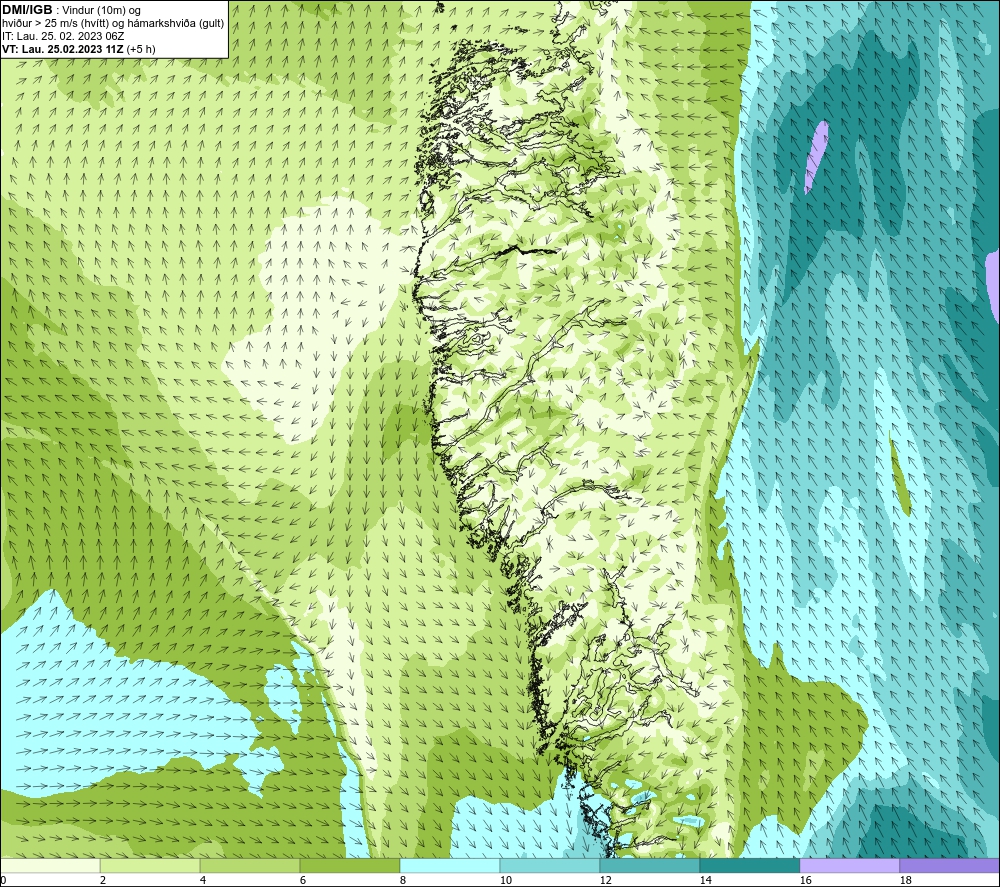Select the 14–16 m/s dark teal swatch
This screenshot has width=1000, height=887.
click(749, 865)
